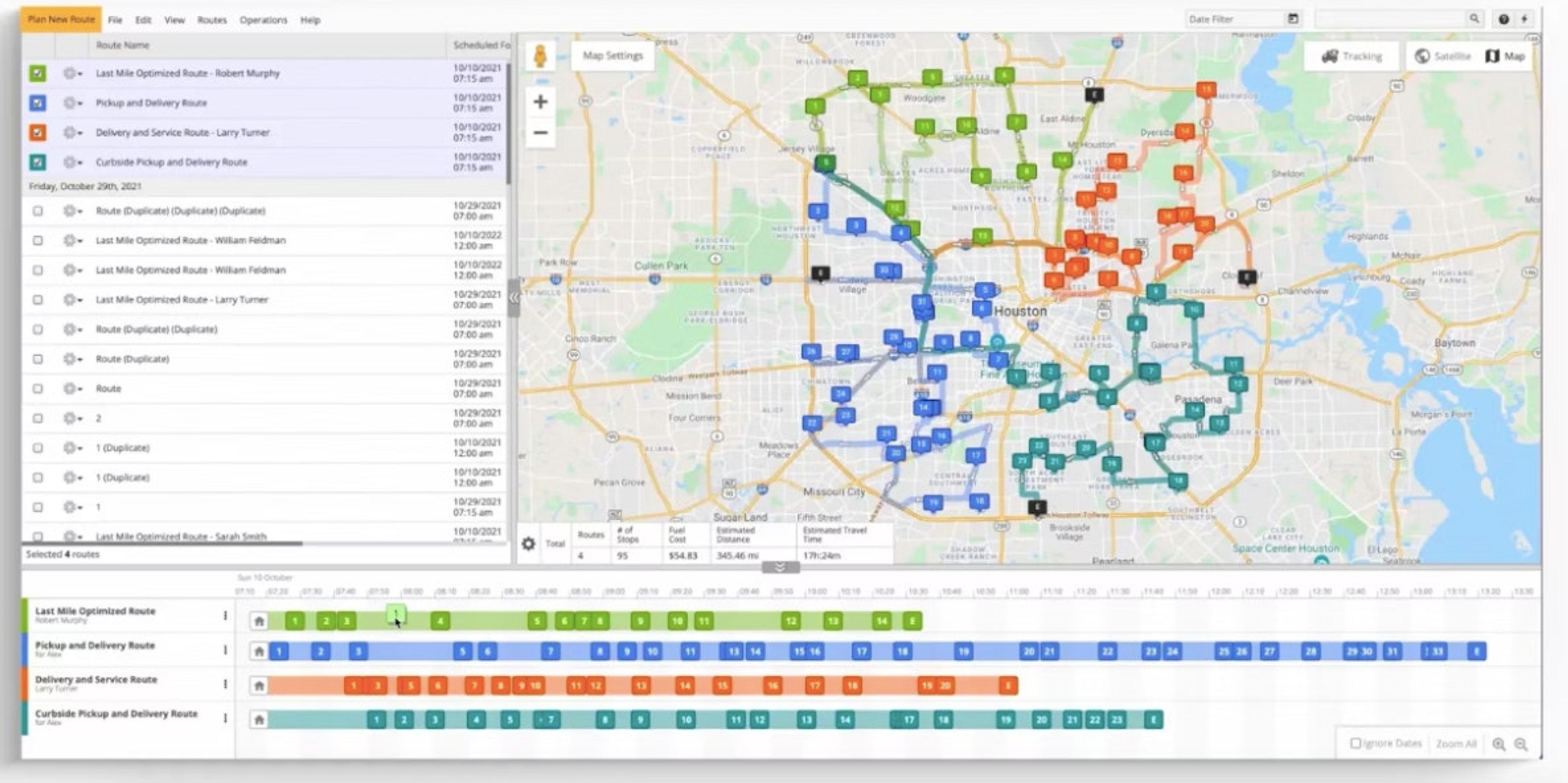Collapse the map panel with down chevrons
Image resolution: width=1568 pixels, height=783 pixels.
coord(780,568)
